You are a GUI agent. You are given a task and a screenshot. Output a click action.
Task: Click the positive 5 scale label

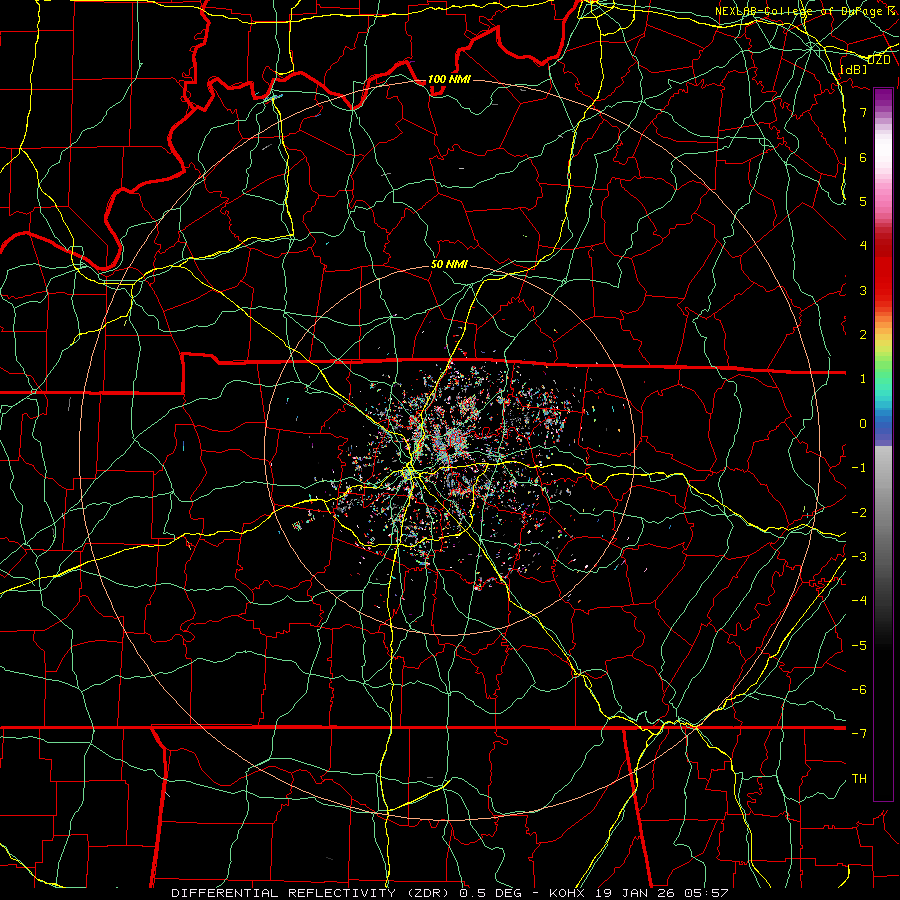point(863,201)
